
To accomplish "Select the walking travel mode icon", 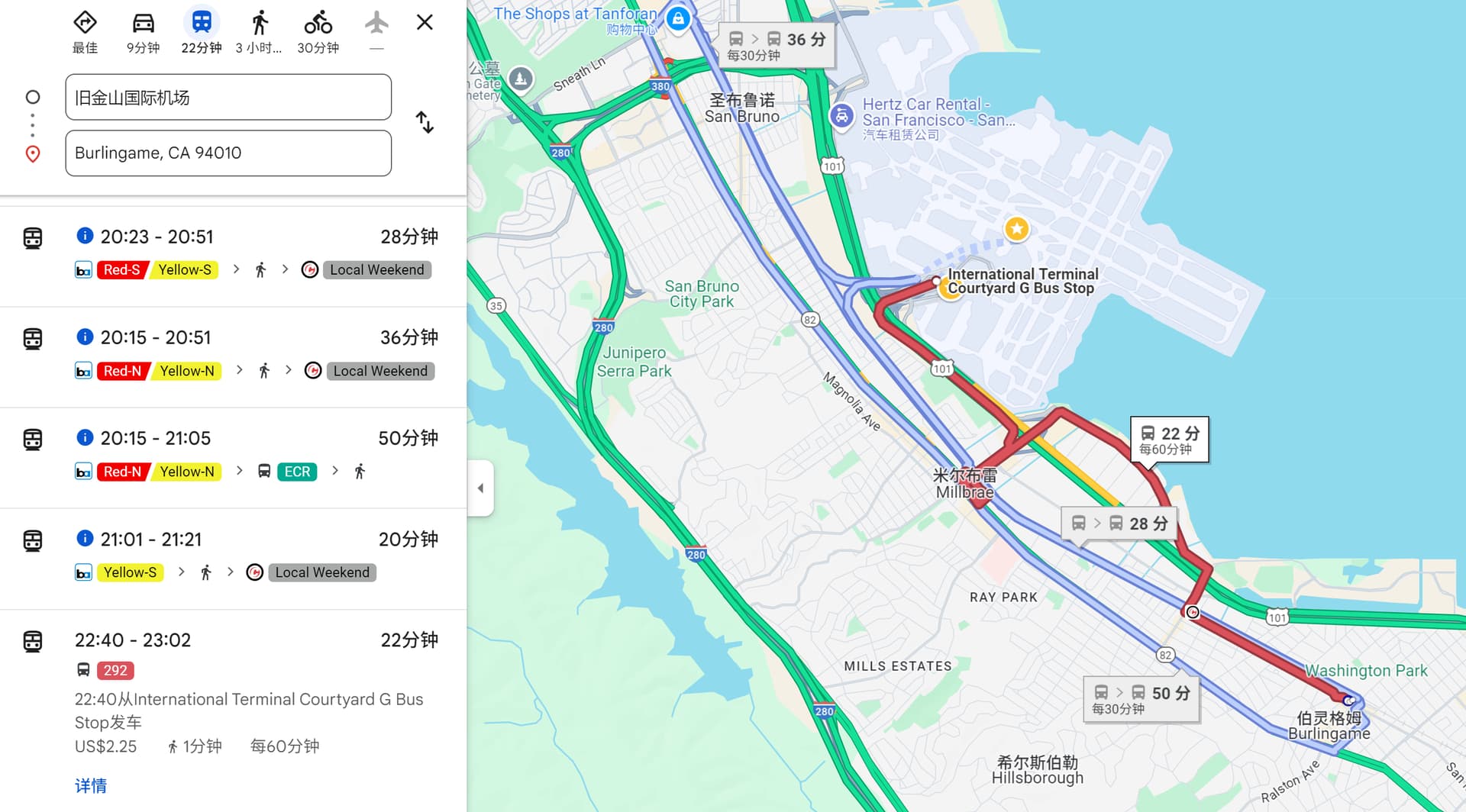I will point(260,23).
